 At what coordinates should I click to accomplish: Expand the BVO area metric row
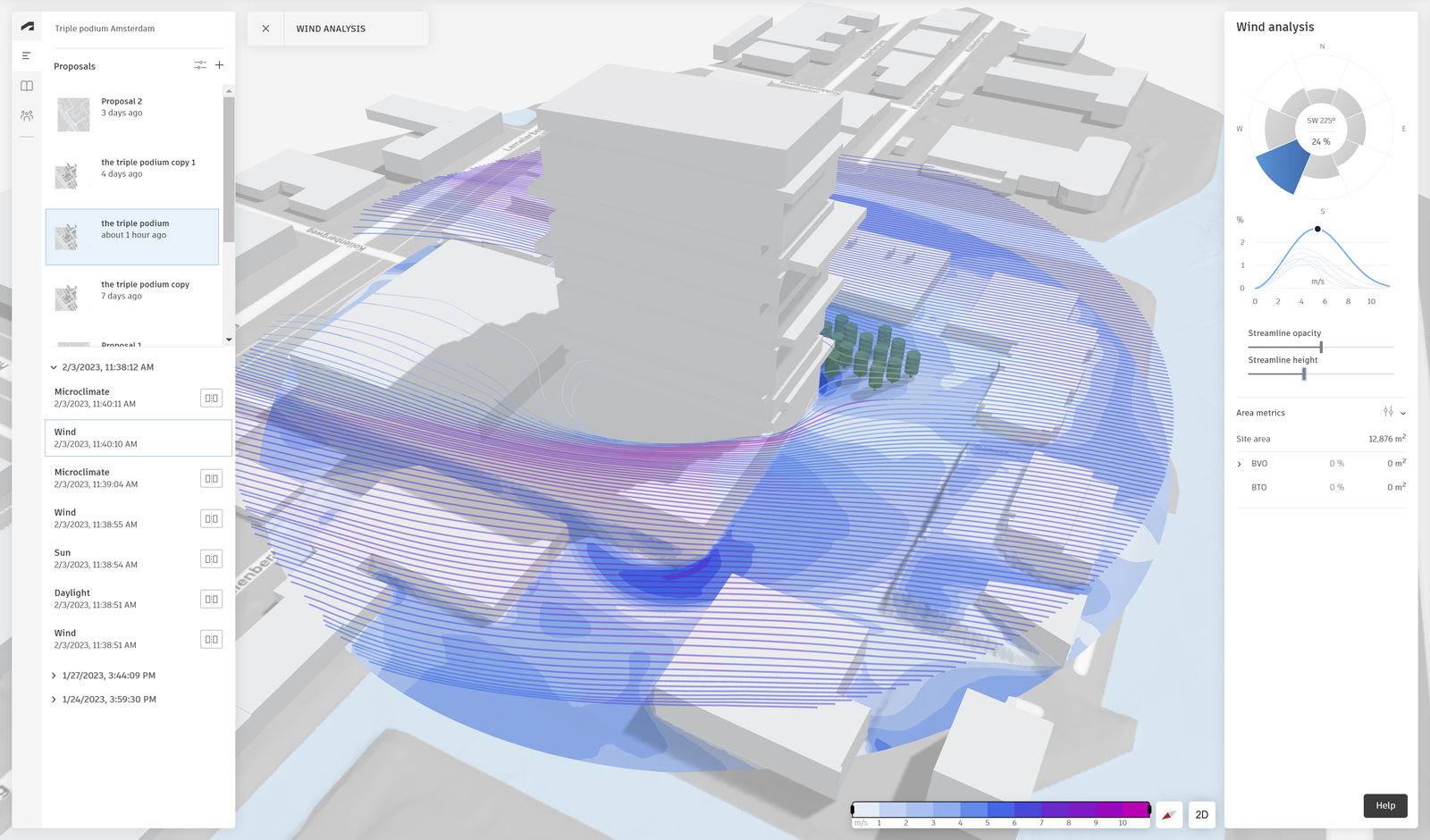coord(1239,464)
